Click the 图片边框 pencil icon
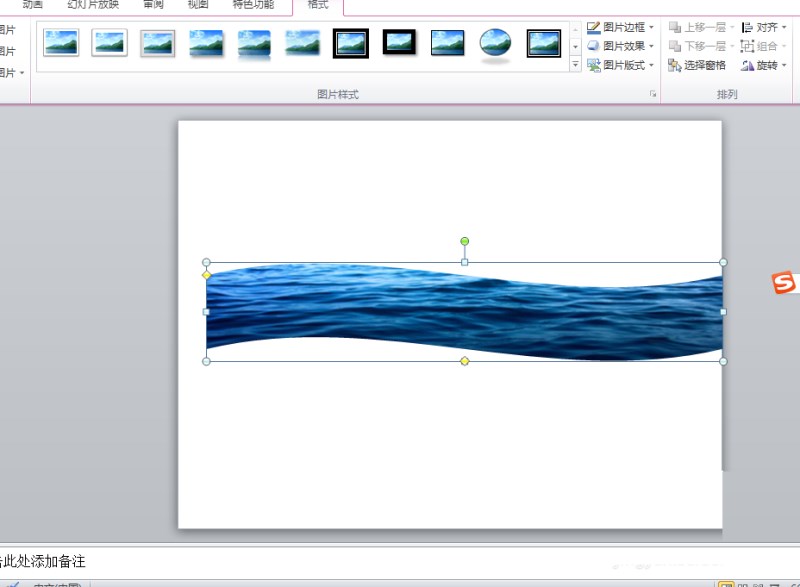Screen dimensions: 800x587 [593, 27]
